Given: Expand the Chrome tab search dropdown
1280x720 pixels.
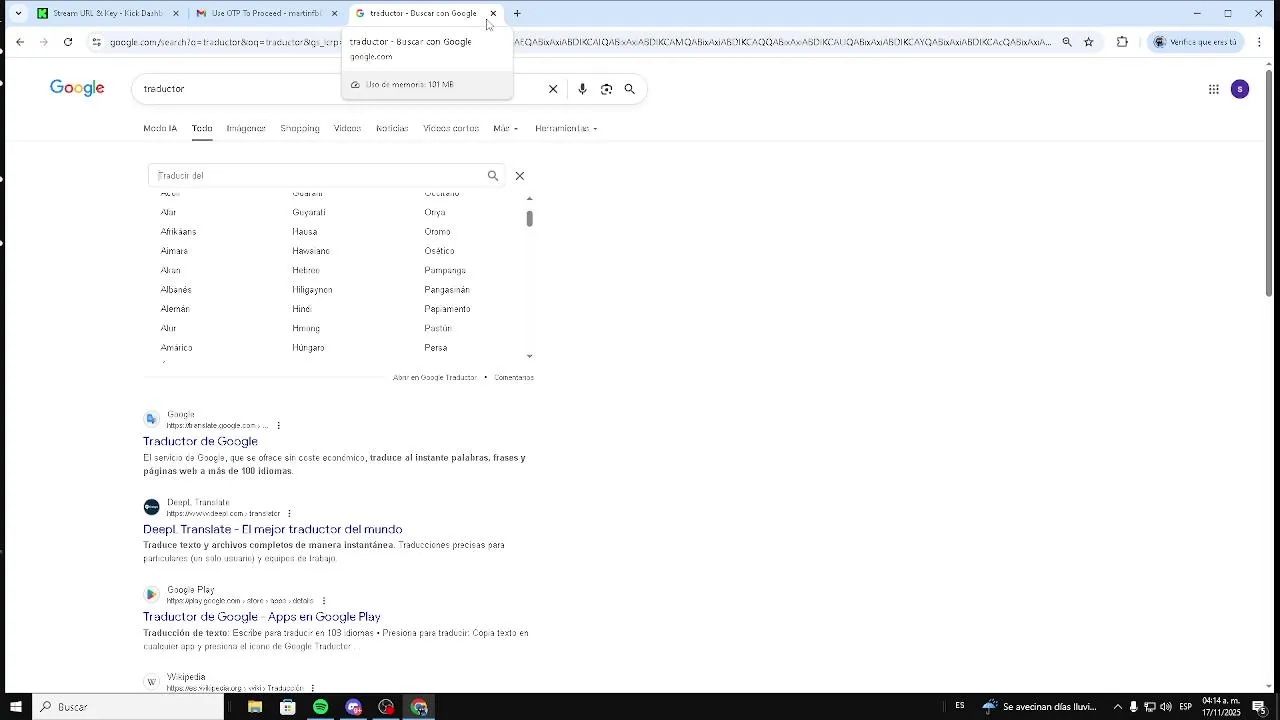Looking at the screenshot, I should pyautogui.click(x=18, y=13).
